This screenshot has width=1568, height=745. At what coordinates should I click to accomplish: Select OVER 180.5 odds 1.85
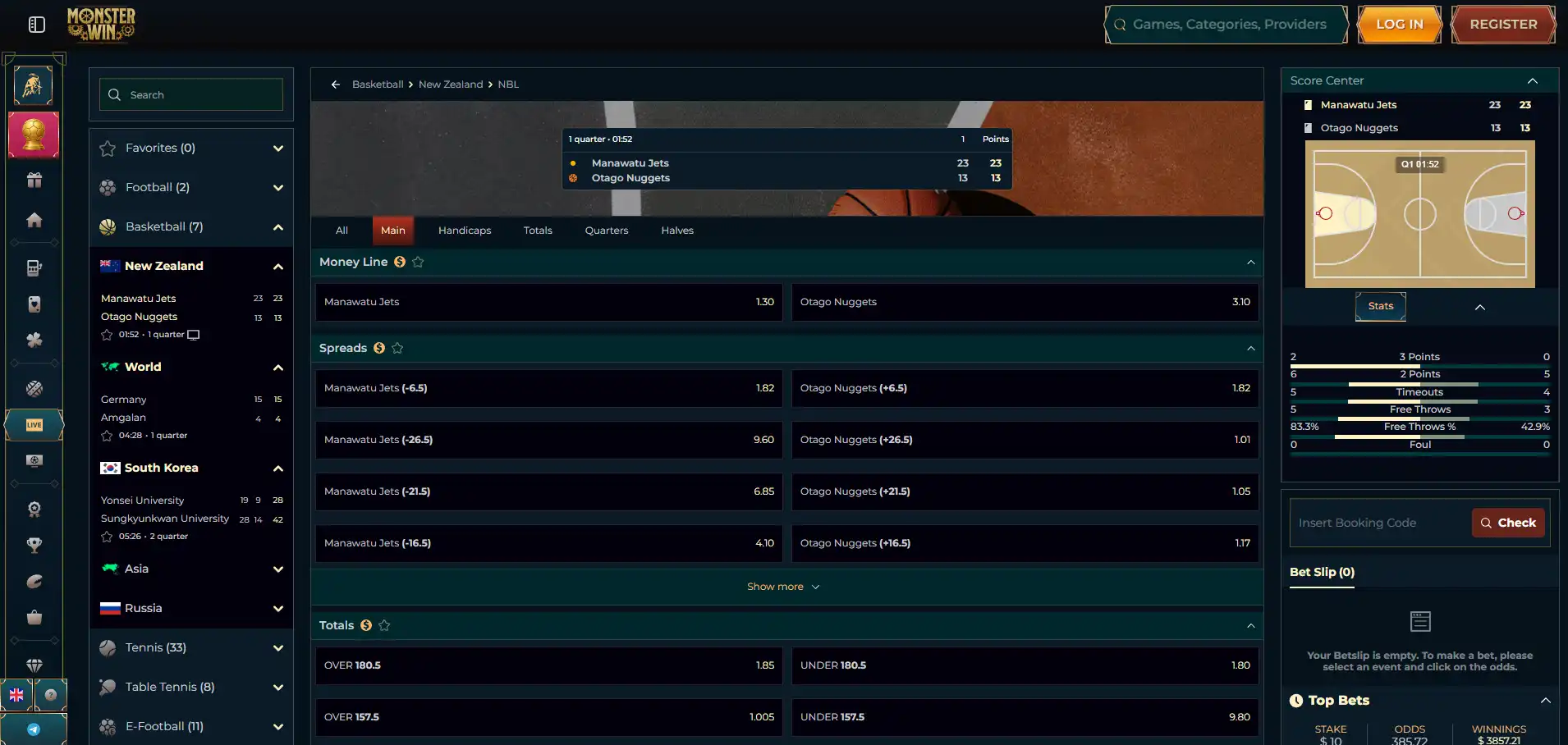pyautogui.click(x=549, y=665)
